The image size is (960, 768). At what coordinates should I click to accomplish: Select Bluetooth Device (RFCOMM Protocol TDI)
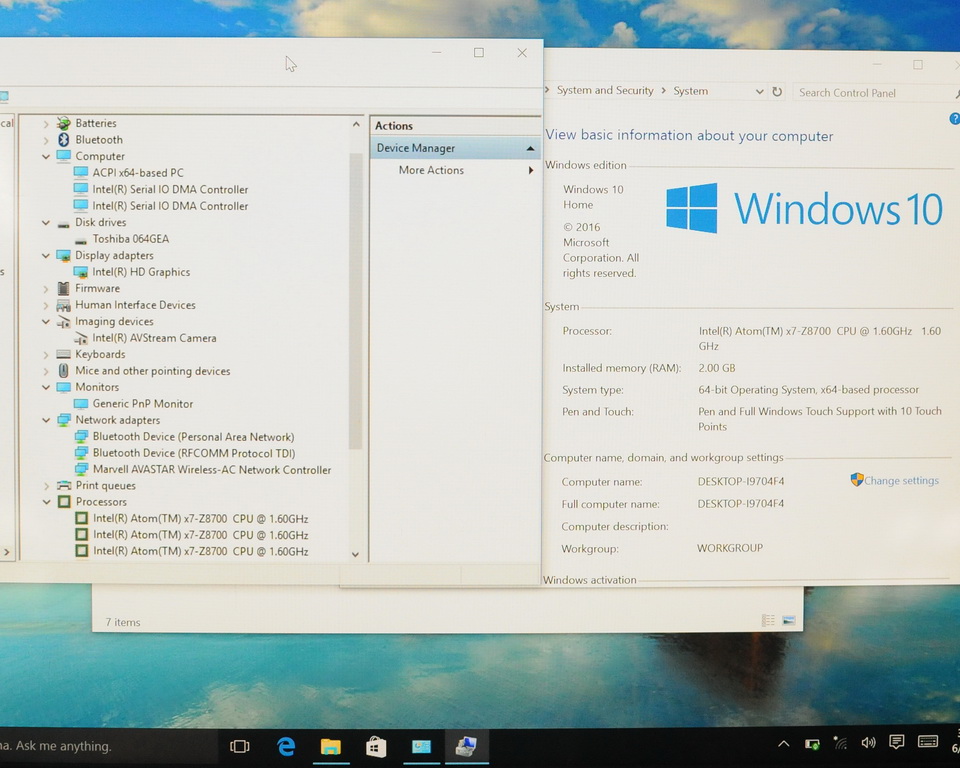tap(193, 453)
